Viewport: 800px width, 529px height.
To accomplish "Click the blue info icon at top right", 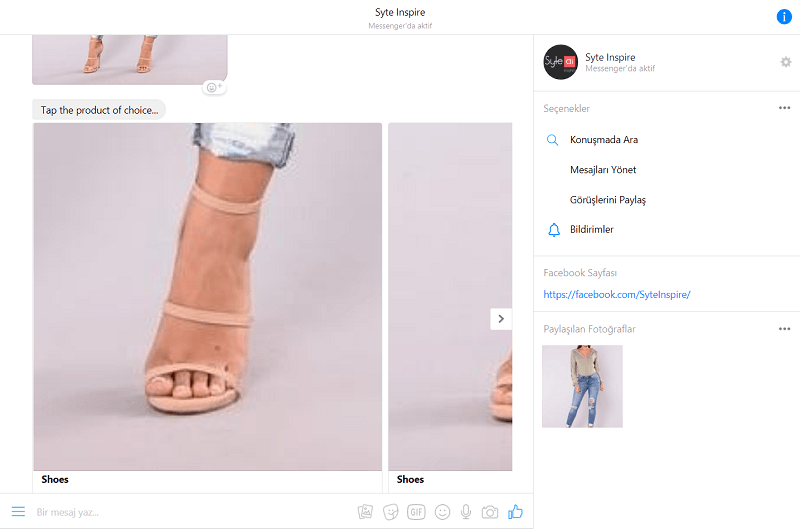I will click(x=785, y=16).
